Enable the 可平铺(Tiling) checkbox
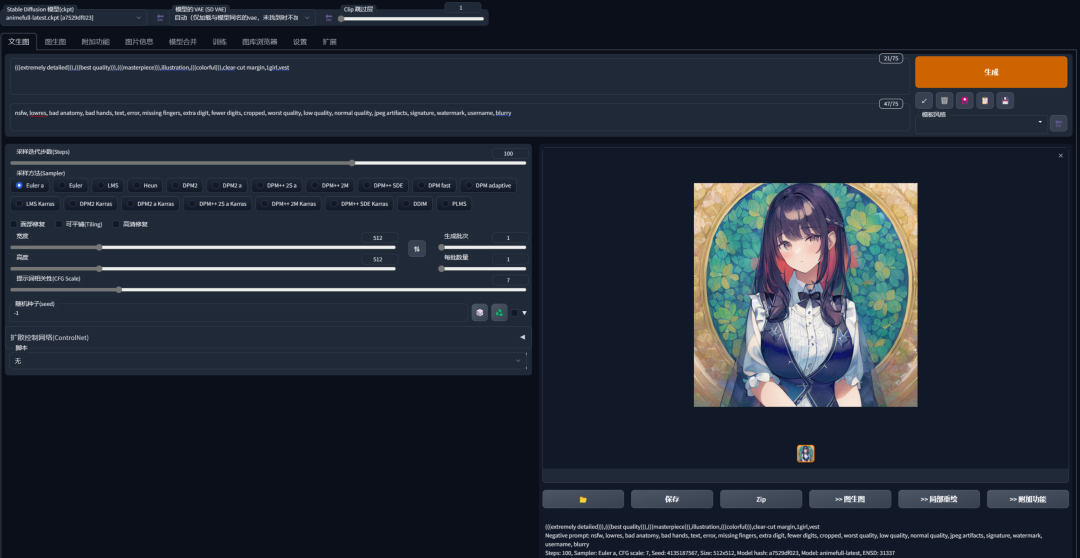Image resolution: width=1080 pixels, height=558 pixels. (x=59, y=224)
